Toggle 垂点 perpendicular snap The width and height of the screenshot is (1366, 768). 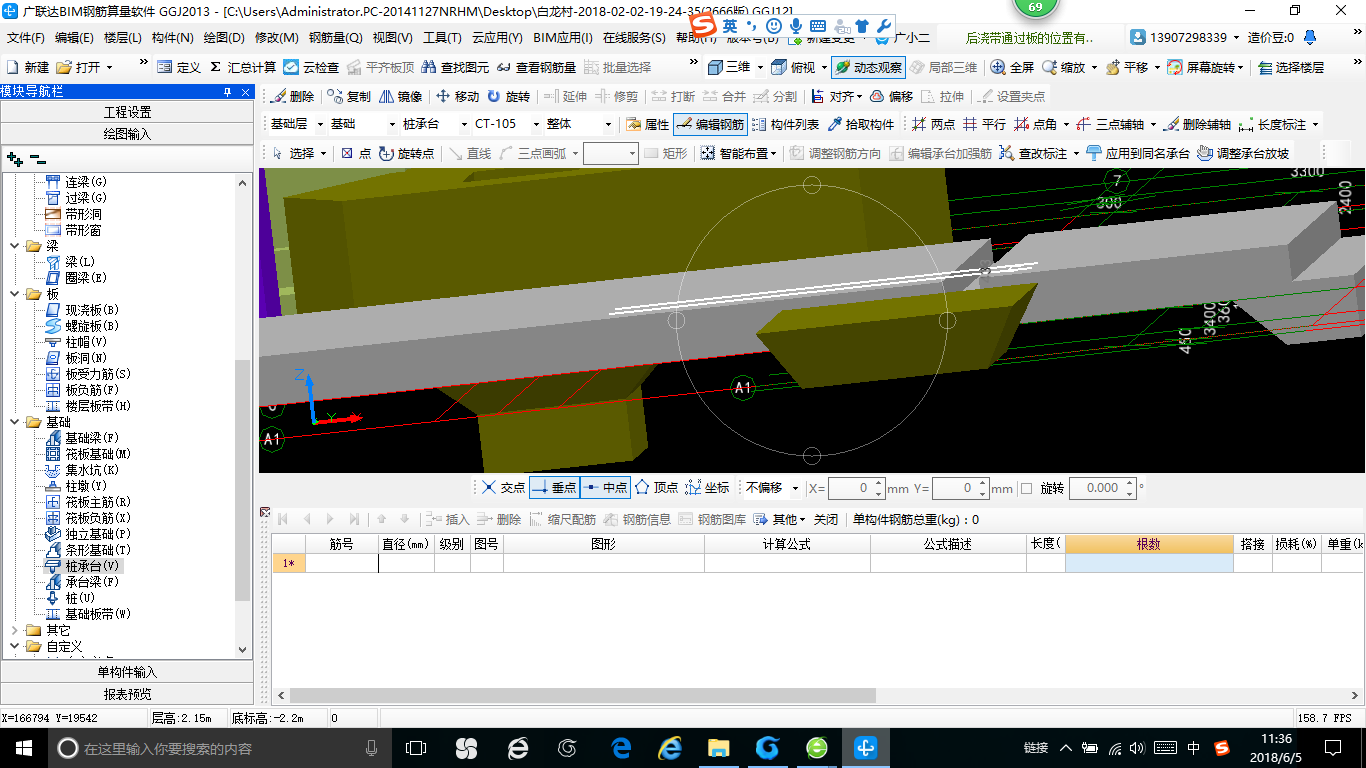pyautogui.click(x=554, y=487)
